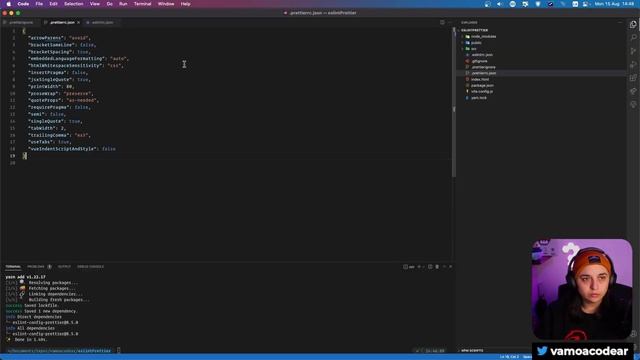Click the node_modules folder icon
Viewport: 640px width, 360px height.
[468, 36]
